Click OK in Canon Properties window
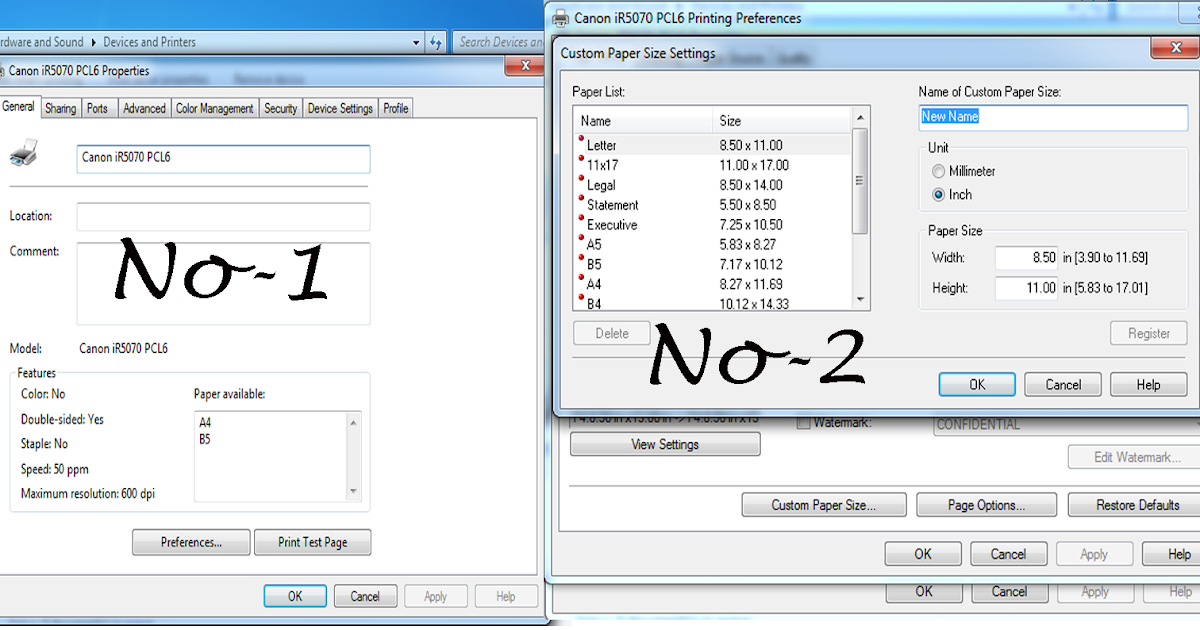1200x630 pixels. [x=295, y=596]
